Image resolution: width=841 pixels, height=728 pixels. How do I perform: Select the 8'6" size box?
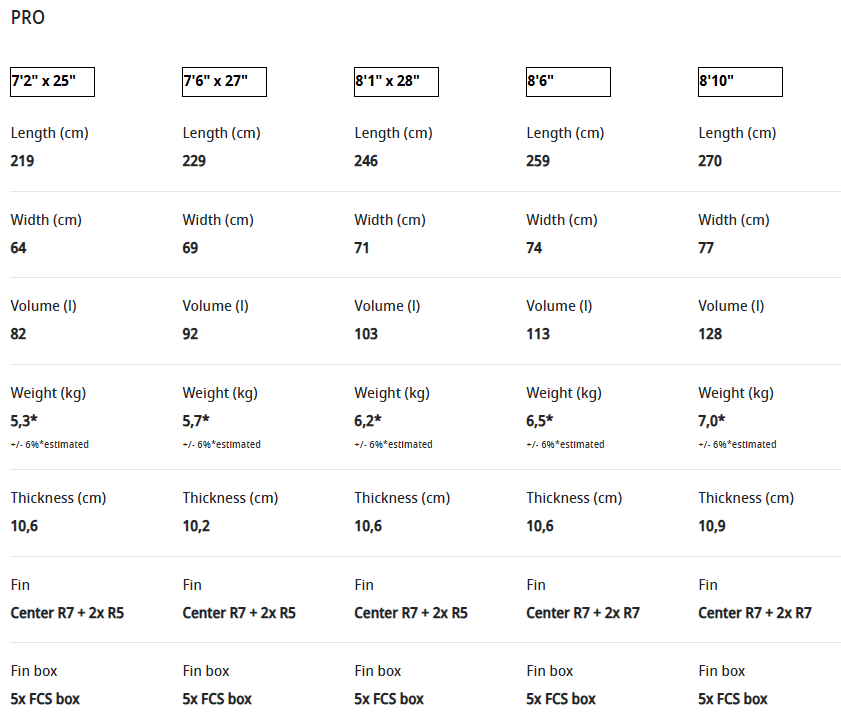click(568, 82)
